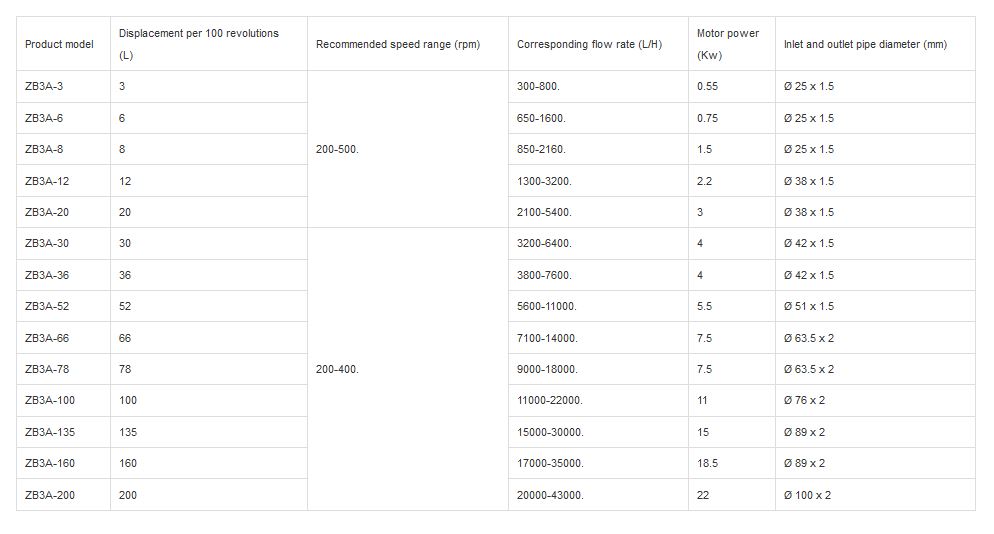Click the Product model column header
The image size is (994, 534).
tap(59, 45)
